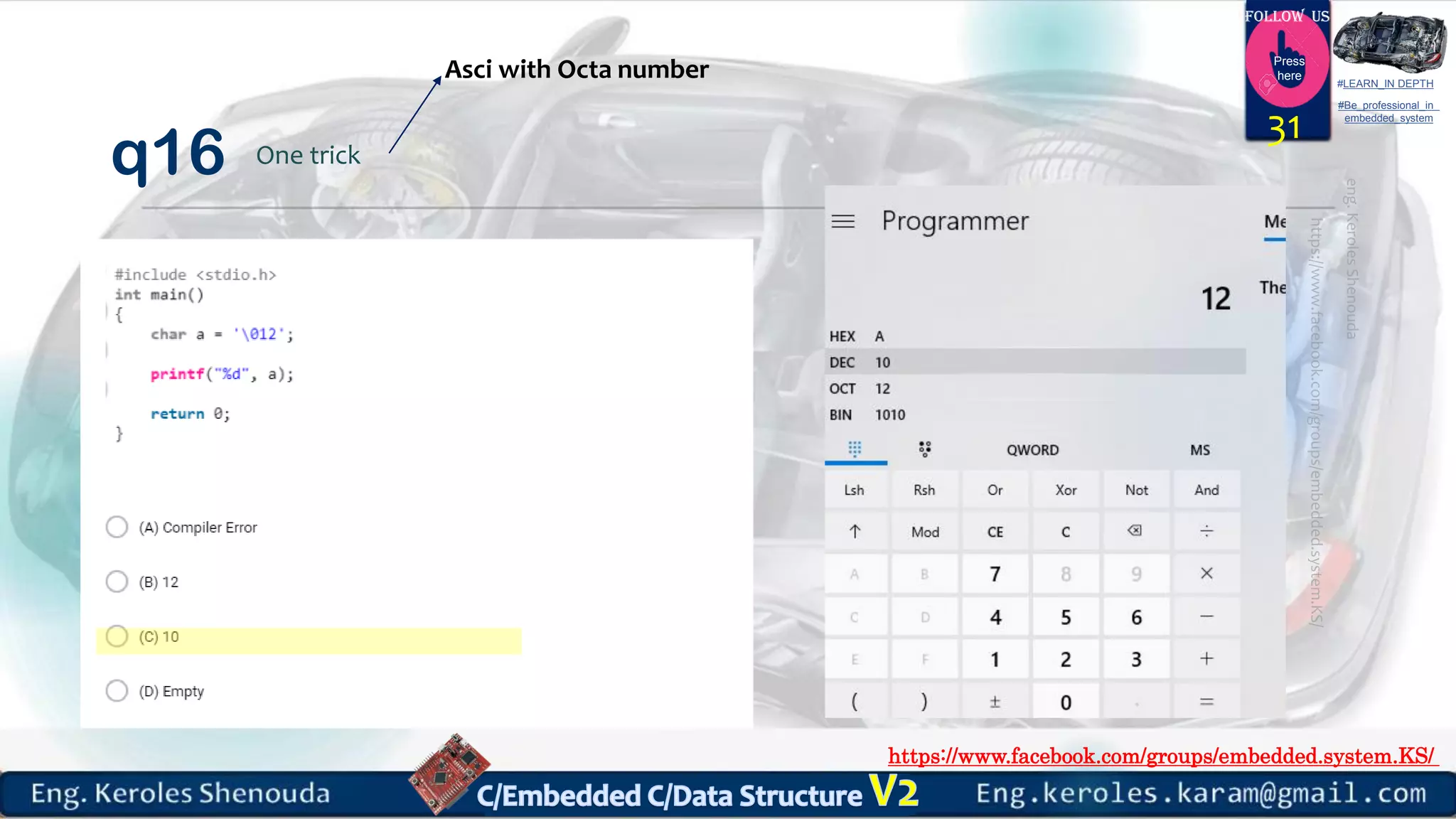Click digit 2 on the keypad
This screenshot has height=819, width=1456.
tap(1066, 660)
